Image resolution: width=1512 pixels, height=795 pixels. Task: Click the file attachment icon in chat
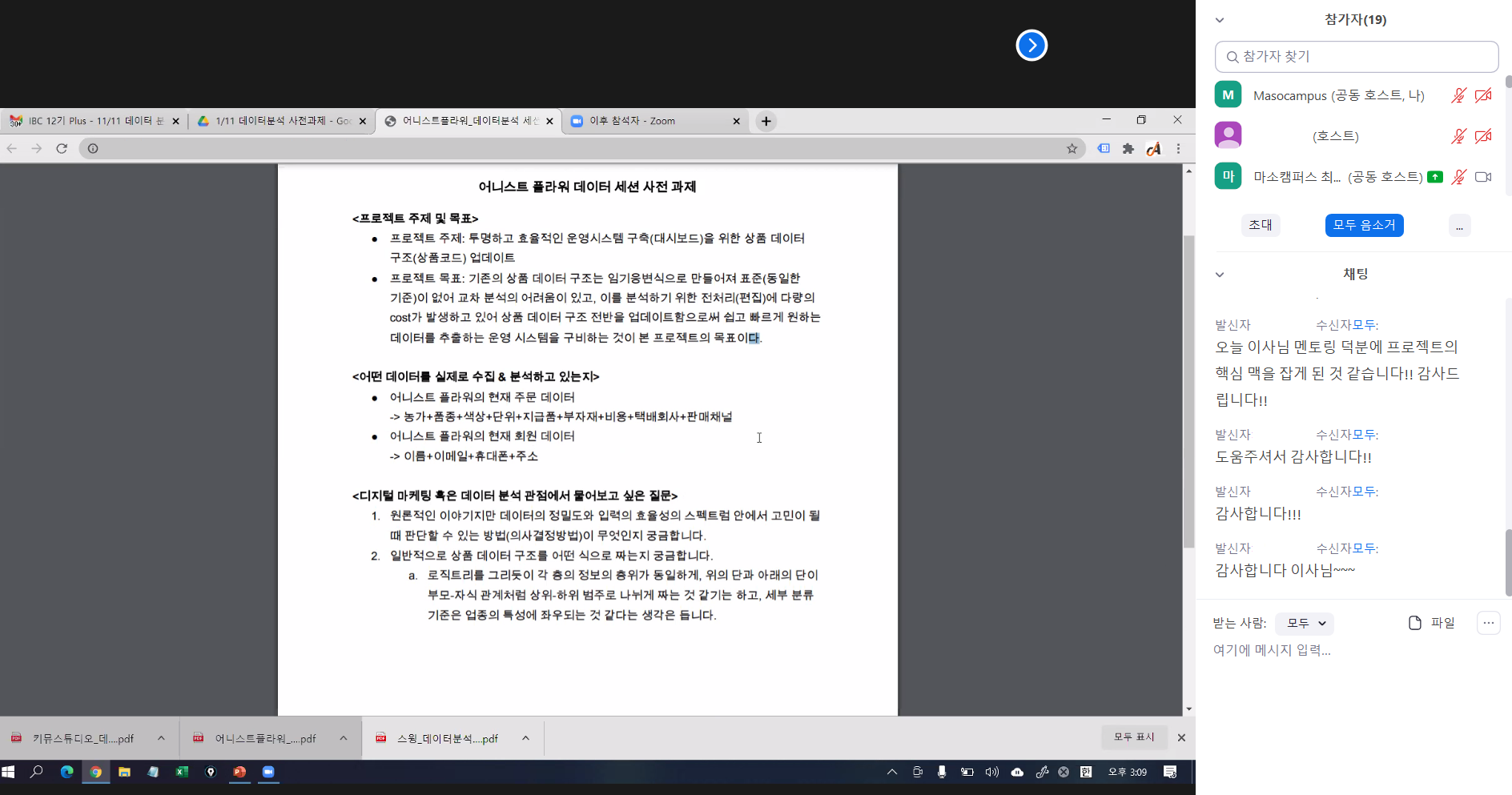click(1415, 623)
